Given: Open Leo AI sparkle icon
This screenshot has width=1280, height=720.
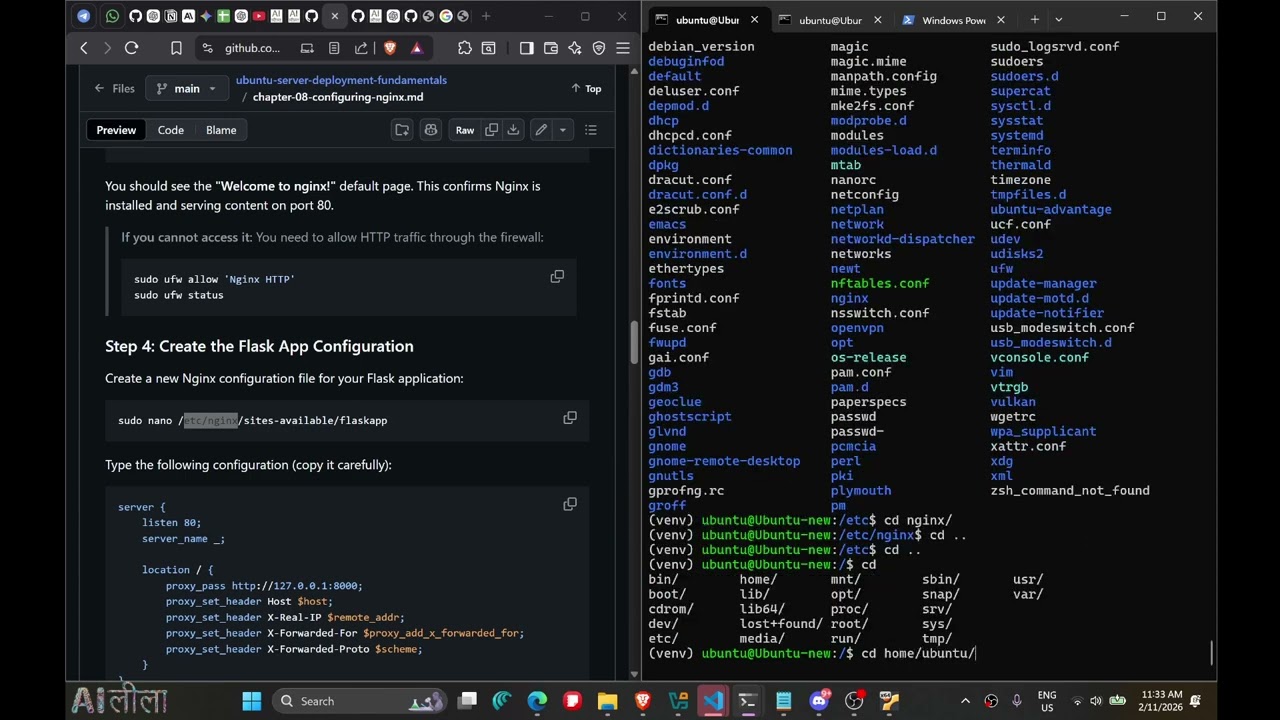Looking at the screenshot, I should click(575, 48).
